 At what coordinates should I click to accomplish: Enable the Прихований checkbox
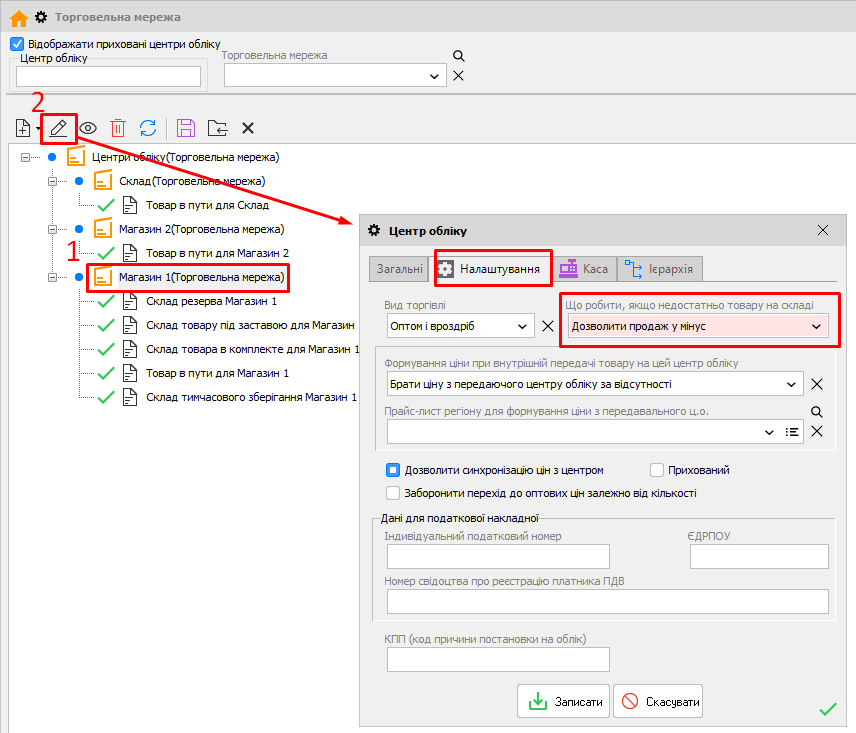tap(657, 470)
